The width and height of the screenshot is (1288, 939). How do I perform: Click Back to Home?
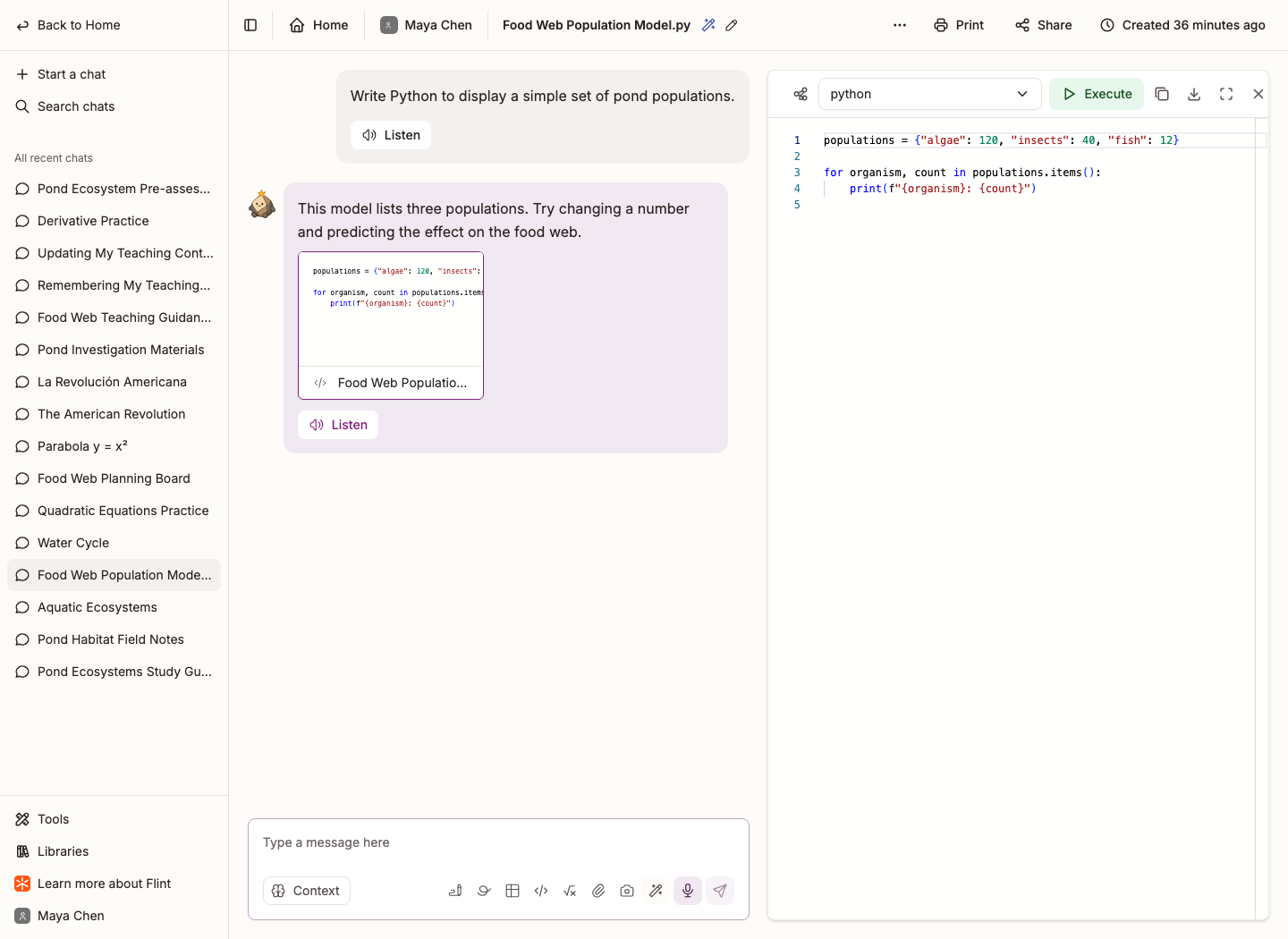[68, 25]
